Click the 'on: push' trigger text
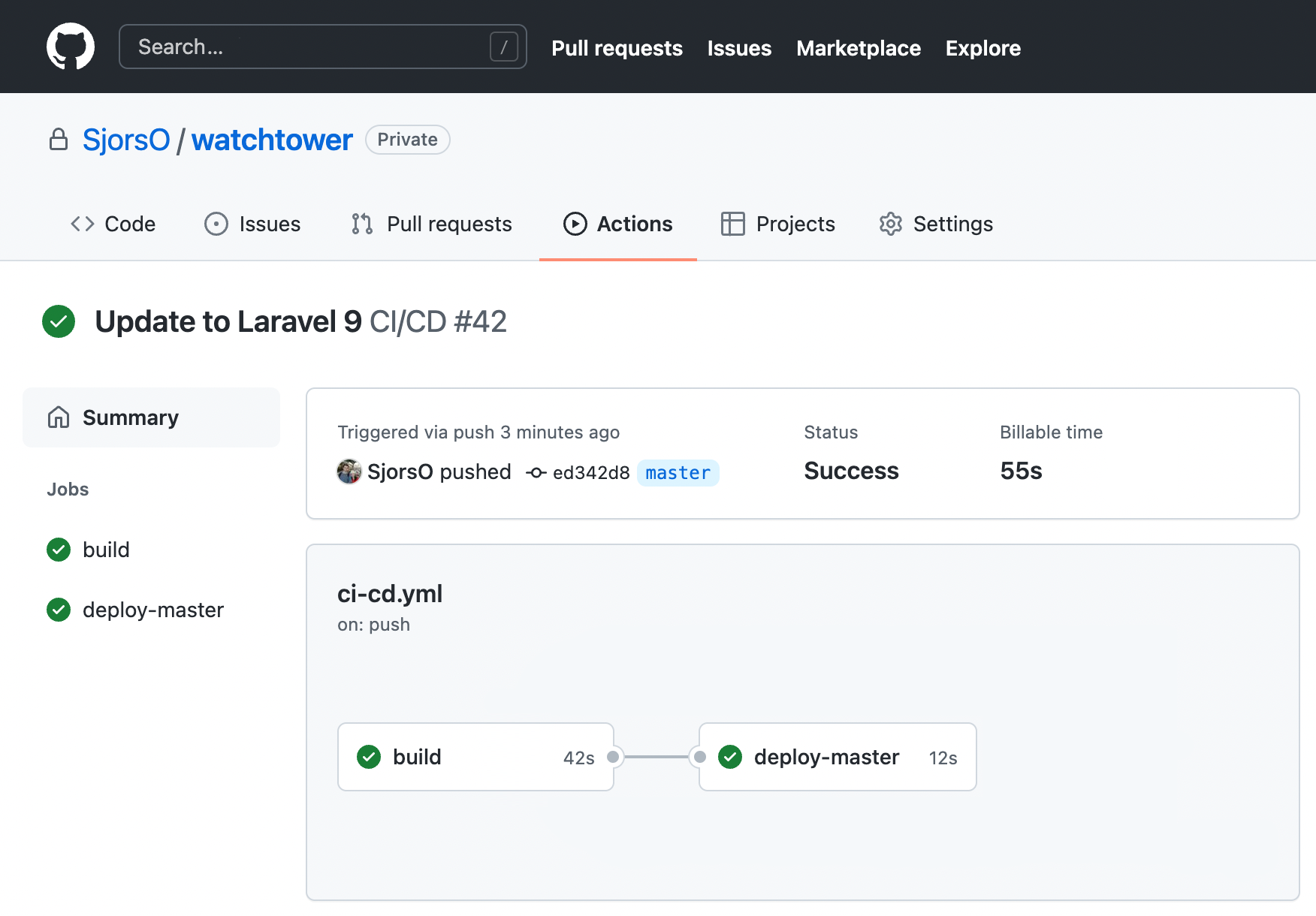1316x916 pixels. pos(373,625)
